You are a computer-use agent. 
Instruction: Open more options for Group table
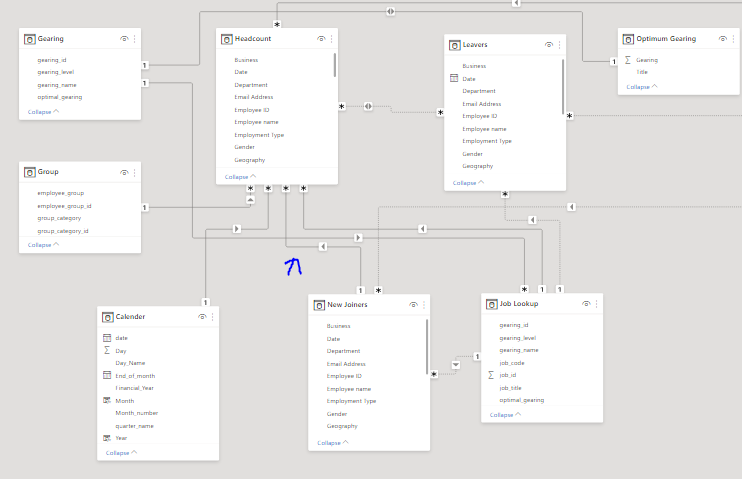(x=135, y=173)
